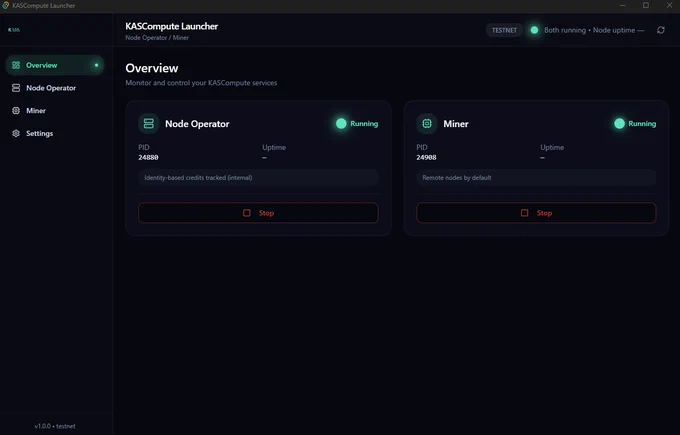Click 'Monitor and control your KASCompute services' subtitle
The height and width of the screenshot is (435, 680).
coord(201,83)
